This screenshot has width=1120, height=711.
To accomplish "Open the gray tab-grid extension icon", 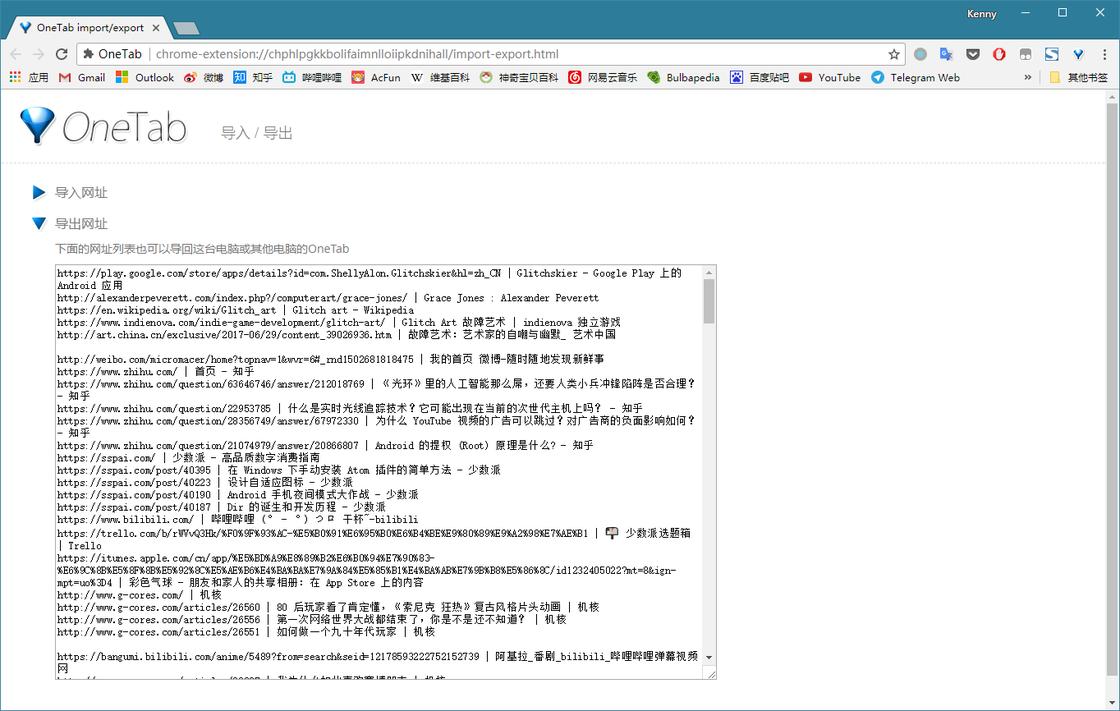I will [1025, 54].
